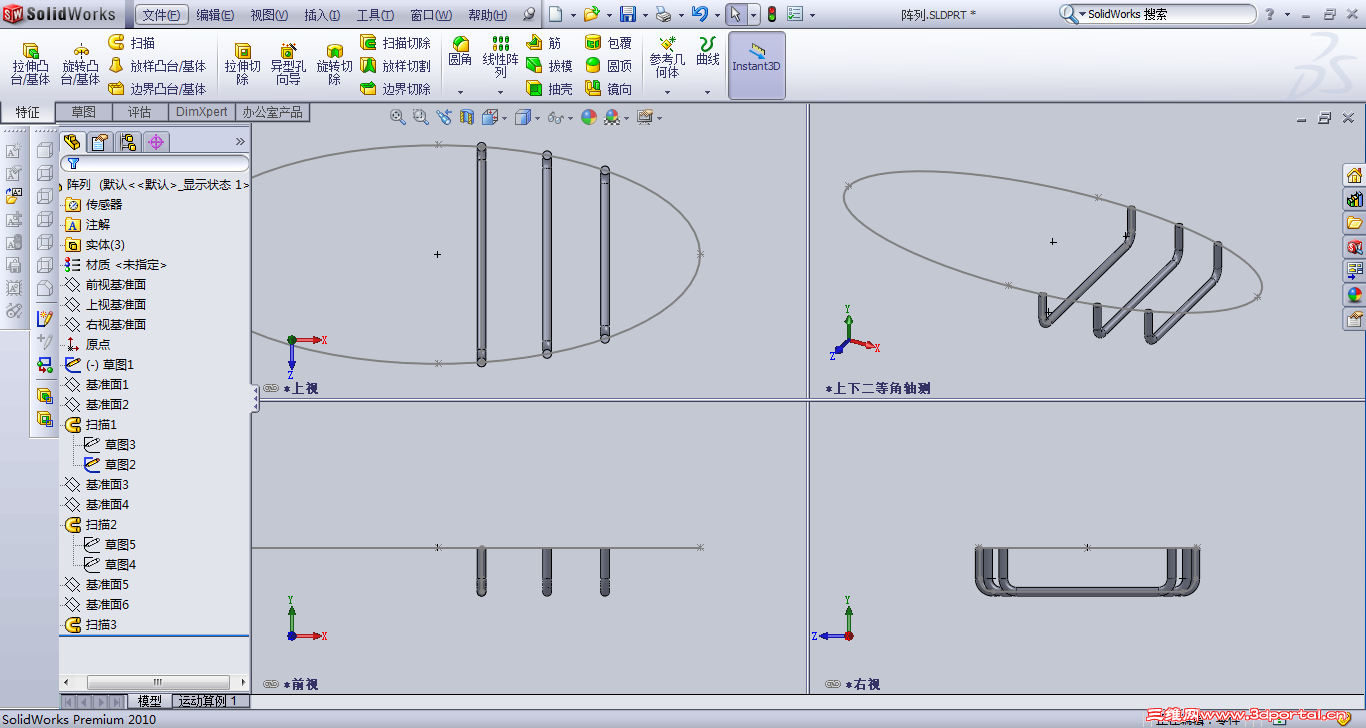Expand the dropdown arrow under 线性阵列

point(501,92)
